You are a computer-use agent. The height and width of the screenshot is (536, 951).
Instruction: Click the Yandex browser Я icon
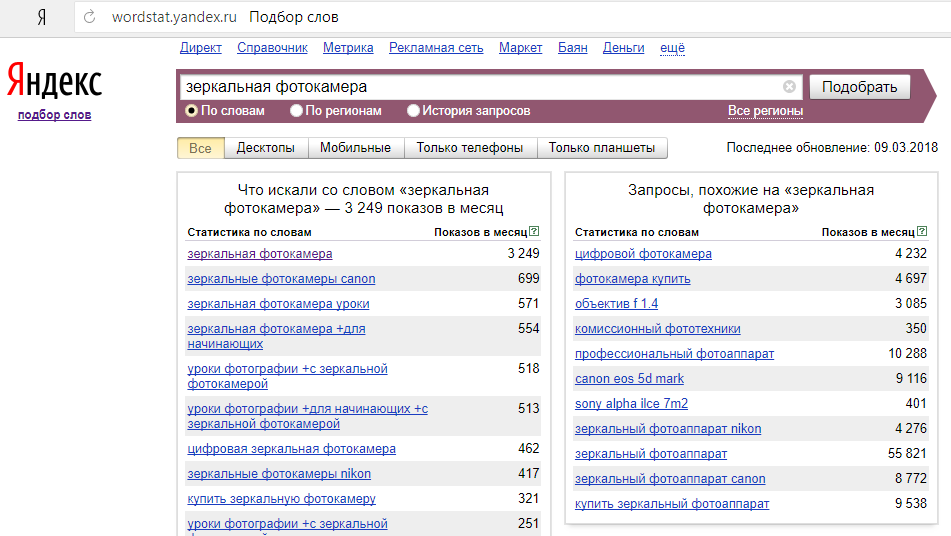[x=41, y=18]
